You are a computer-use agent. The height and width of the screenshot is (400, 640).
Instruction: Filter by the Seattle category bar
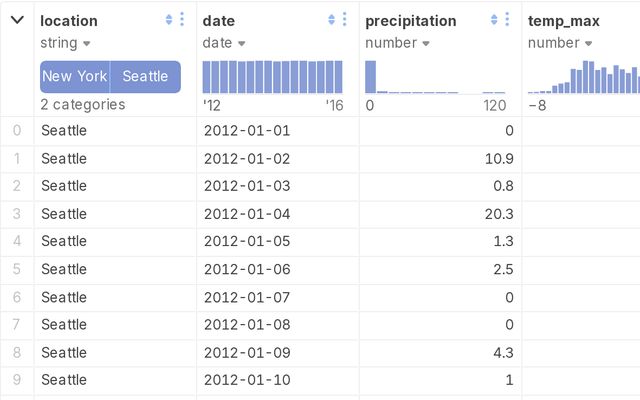pos(146,77)
